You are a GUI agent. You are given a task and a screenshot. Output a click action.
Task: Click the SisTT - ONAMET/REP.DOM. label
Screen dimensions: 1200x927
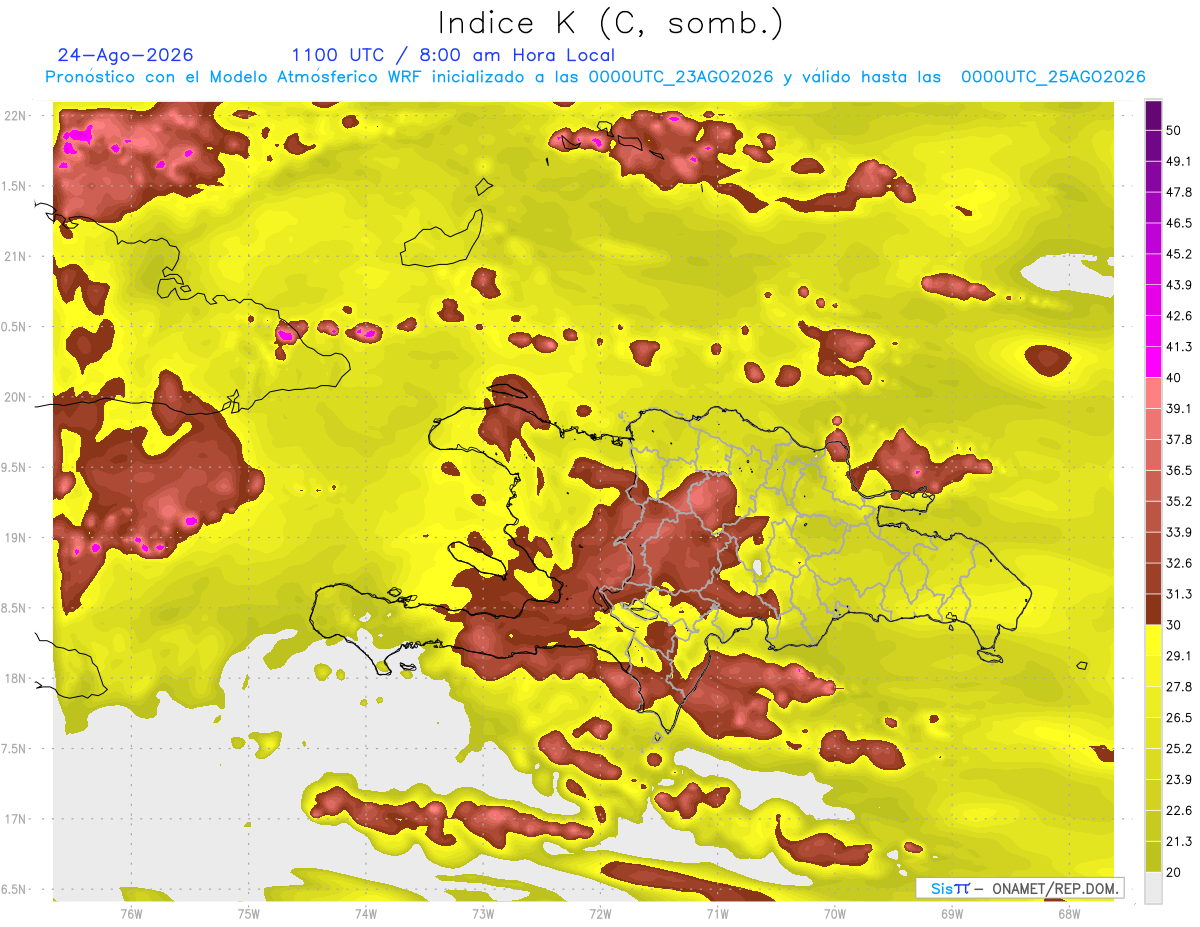point(1020,888)
